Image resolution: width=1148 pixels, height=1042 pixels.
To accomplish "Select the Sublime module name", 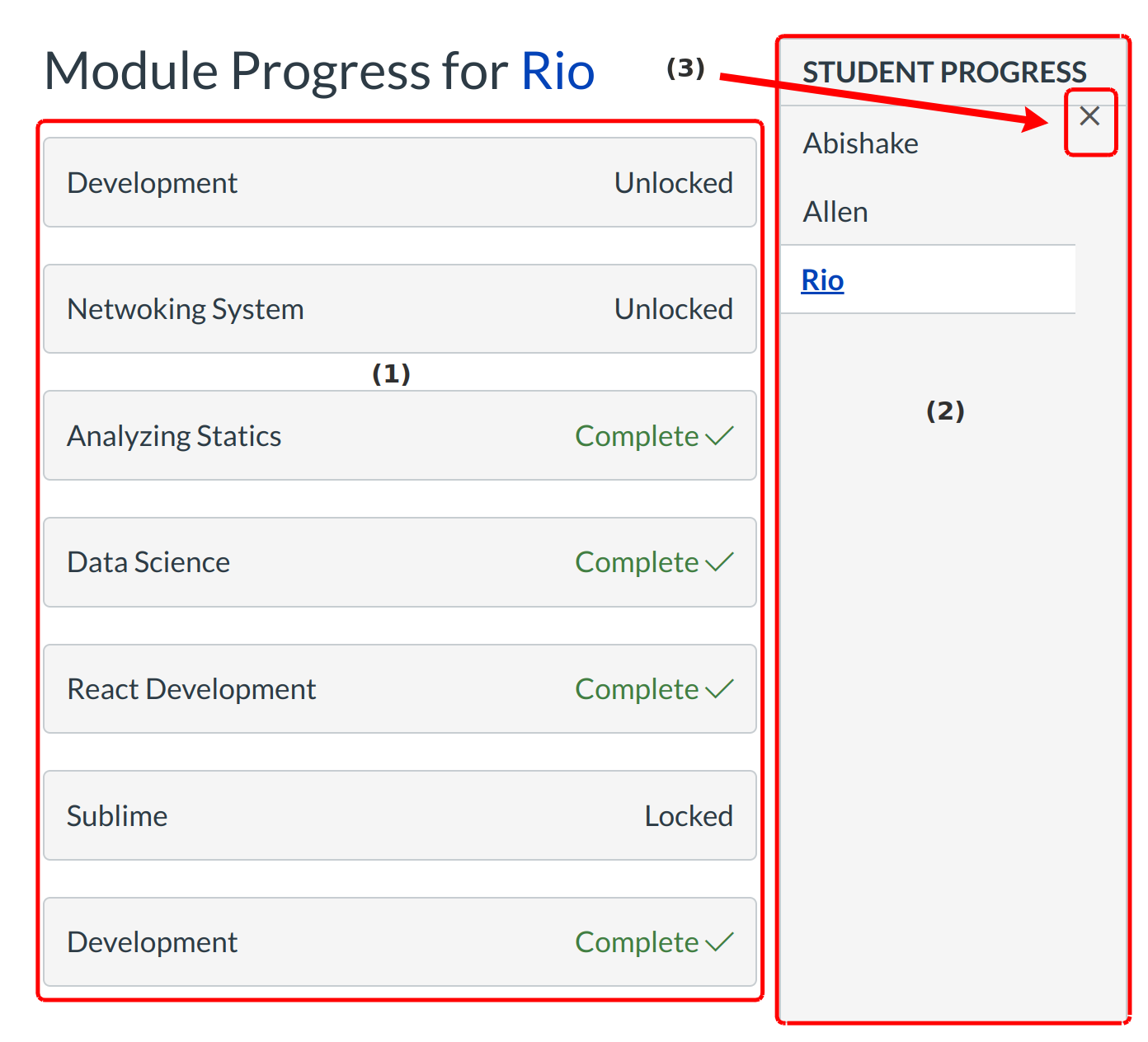I will (117, 816).
